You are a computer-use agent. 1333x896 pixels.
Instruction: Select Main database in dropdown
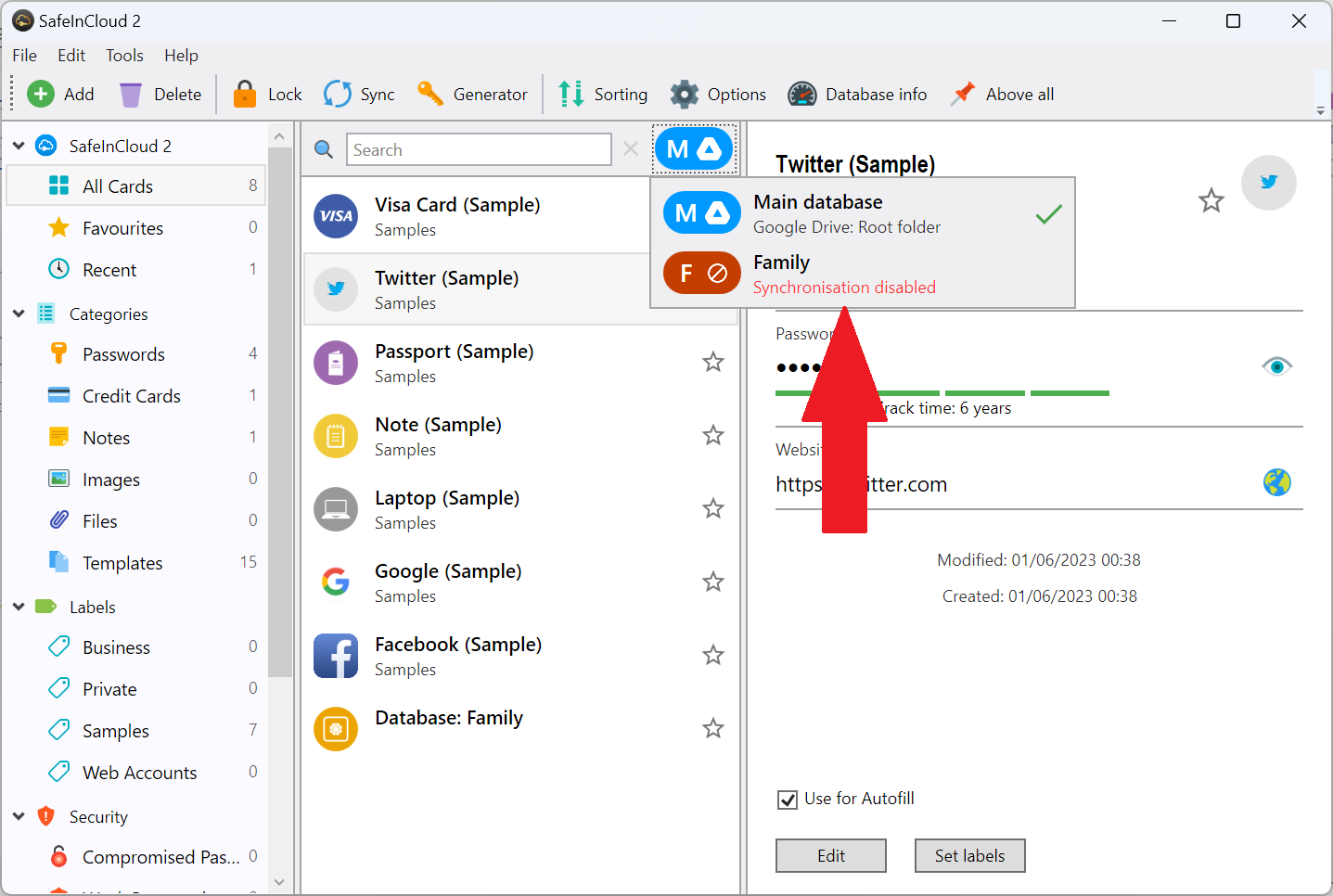[863, 213]
